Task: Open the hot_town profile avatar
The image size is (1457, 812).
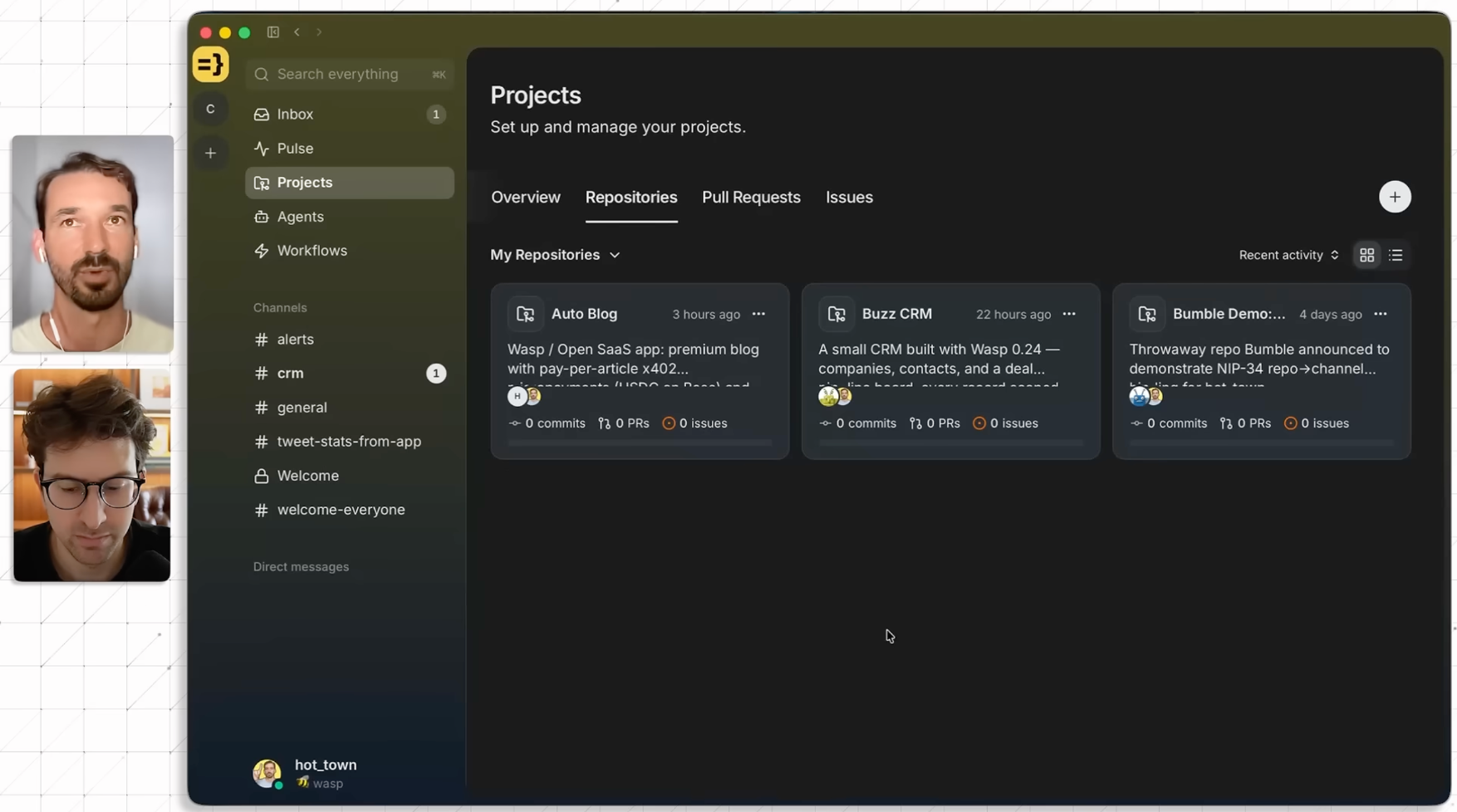Action: tap(267, 773)
